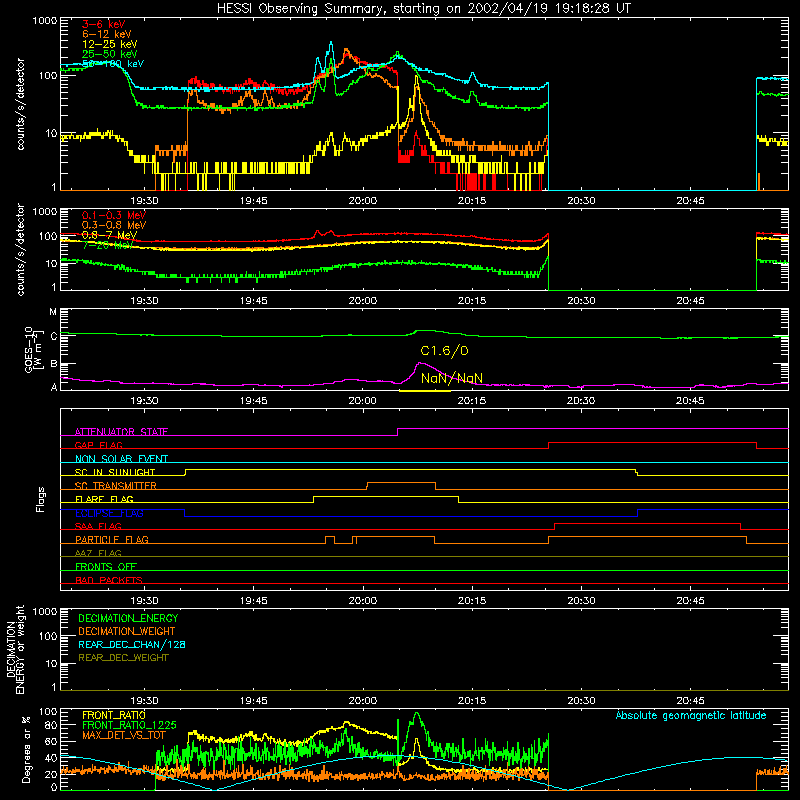Click counts/s/detector axis label of top panel
The width and height of the screenshot is (800, 800).
tap(20, 104)
